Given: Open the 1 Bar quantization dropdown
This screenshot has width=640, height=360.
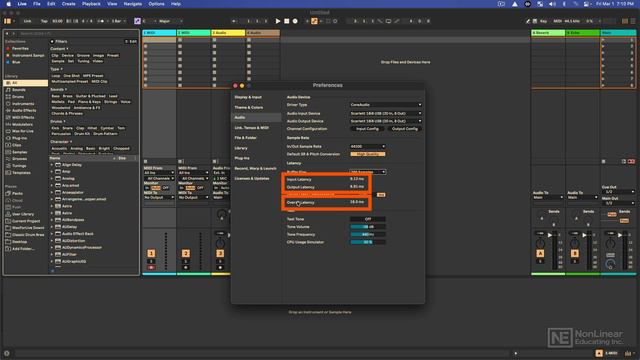Looking at the screenshot, I should tap(118, 21).
